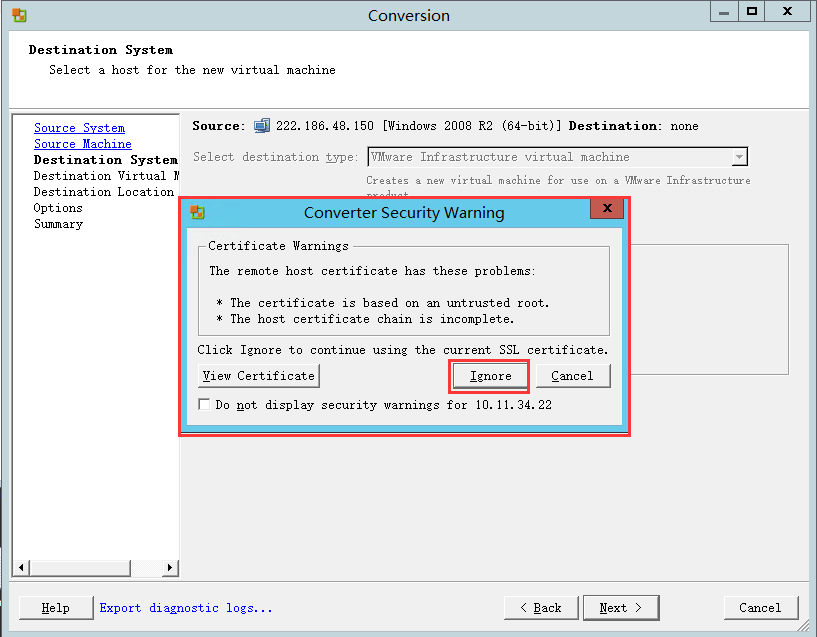
Task: Click the VMware Converter icon in the Conversion title bar
Action: 19,15
